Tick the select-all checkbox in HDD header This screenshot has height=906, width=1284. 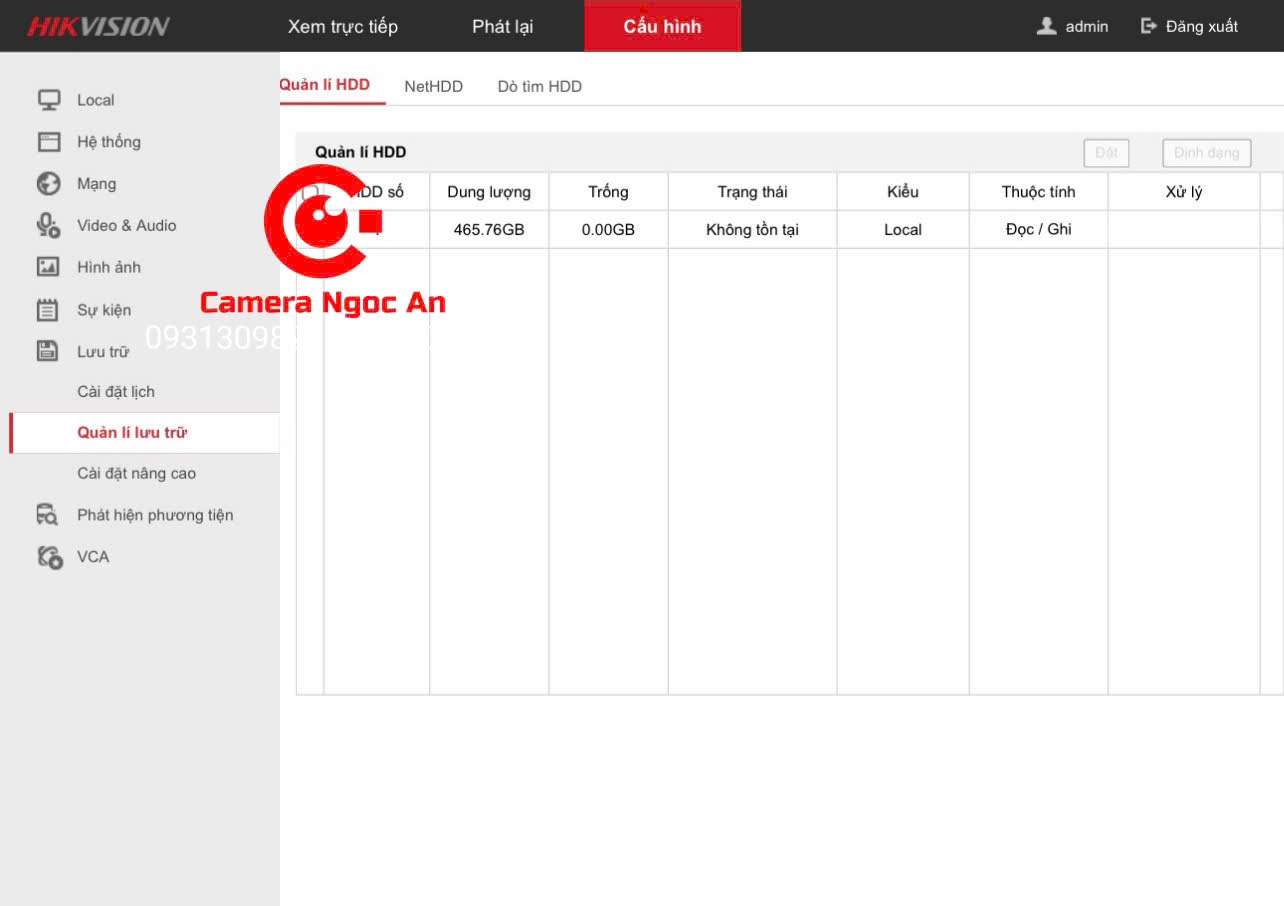pos(311,192)
